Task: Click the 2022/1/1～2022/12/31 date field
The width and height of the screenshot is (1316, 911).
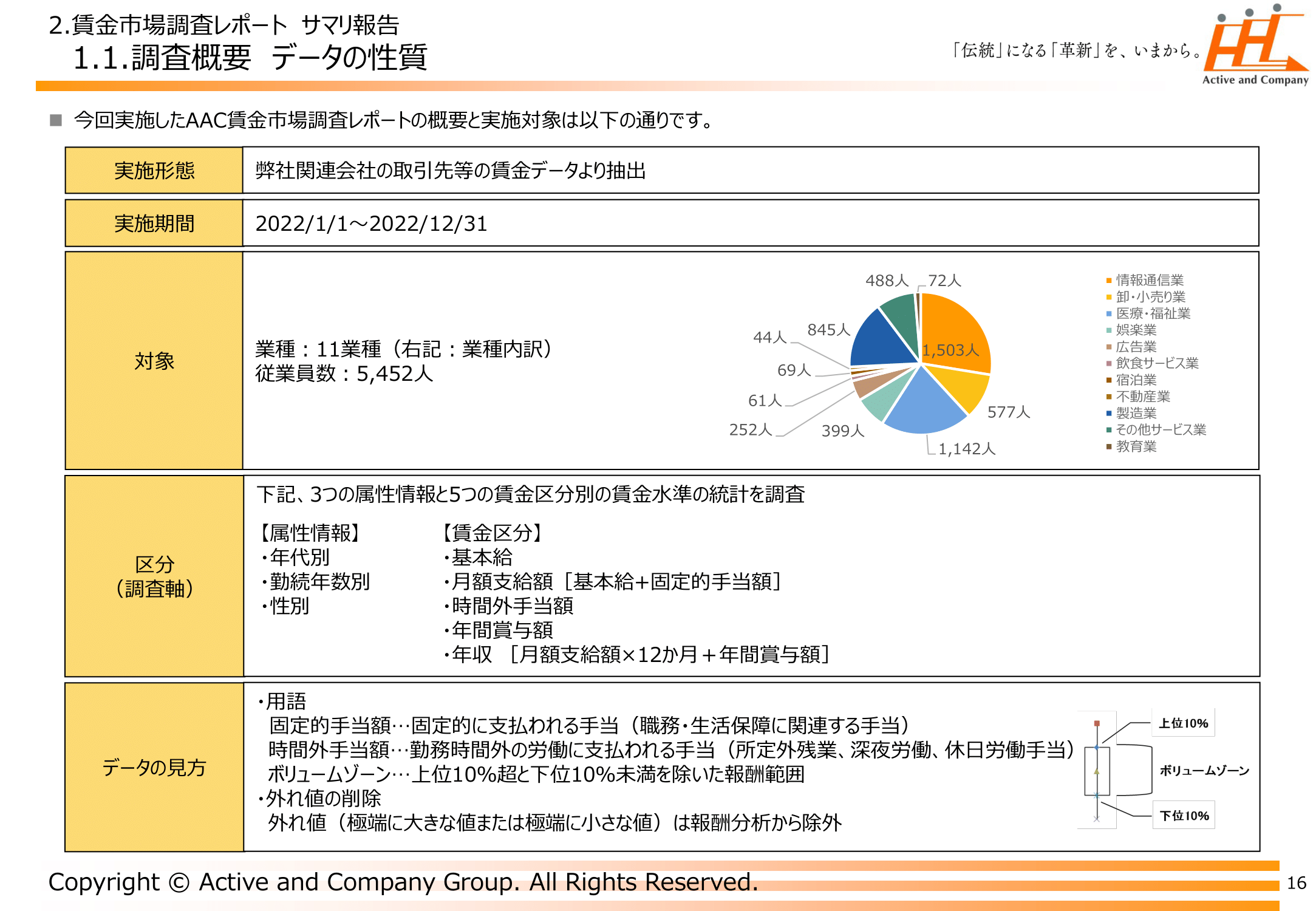Action: 371,223
